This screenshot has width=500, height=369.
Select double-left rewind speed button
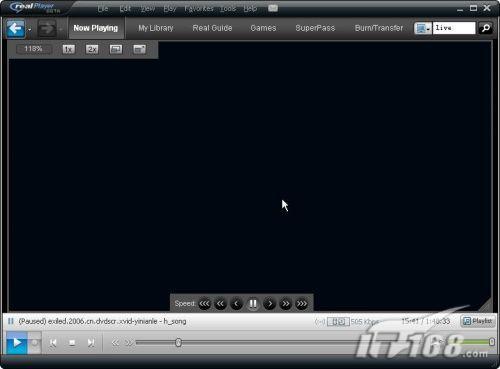click(220, 304)
